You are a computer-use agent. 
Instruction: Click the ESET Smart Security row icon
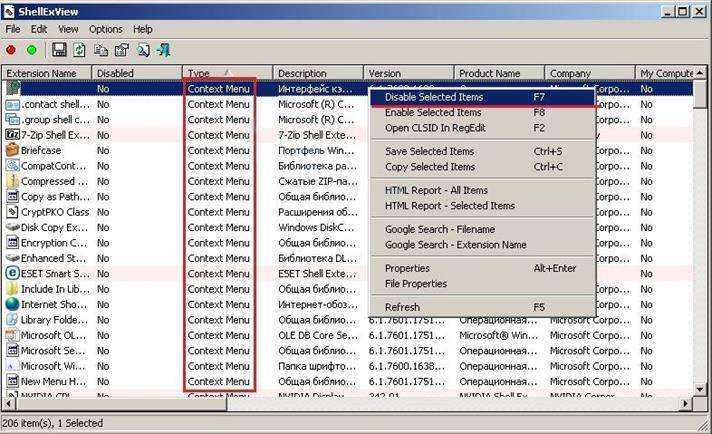(x=13, y=273)
